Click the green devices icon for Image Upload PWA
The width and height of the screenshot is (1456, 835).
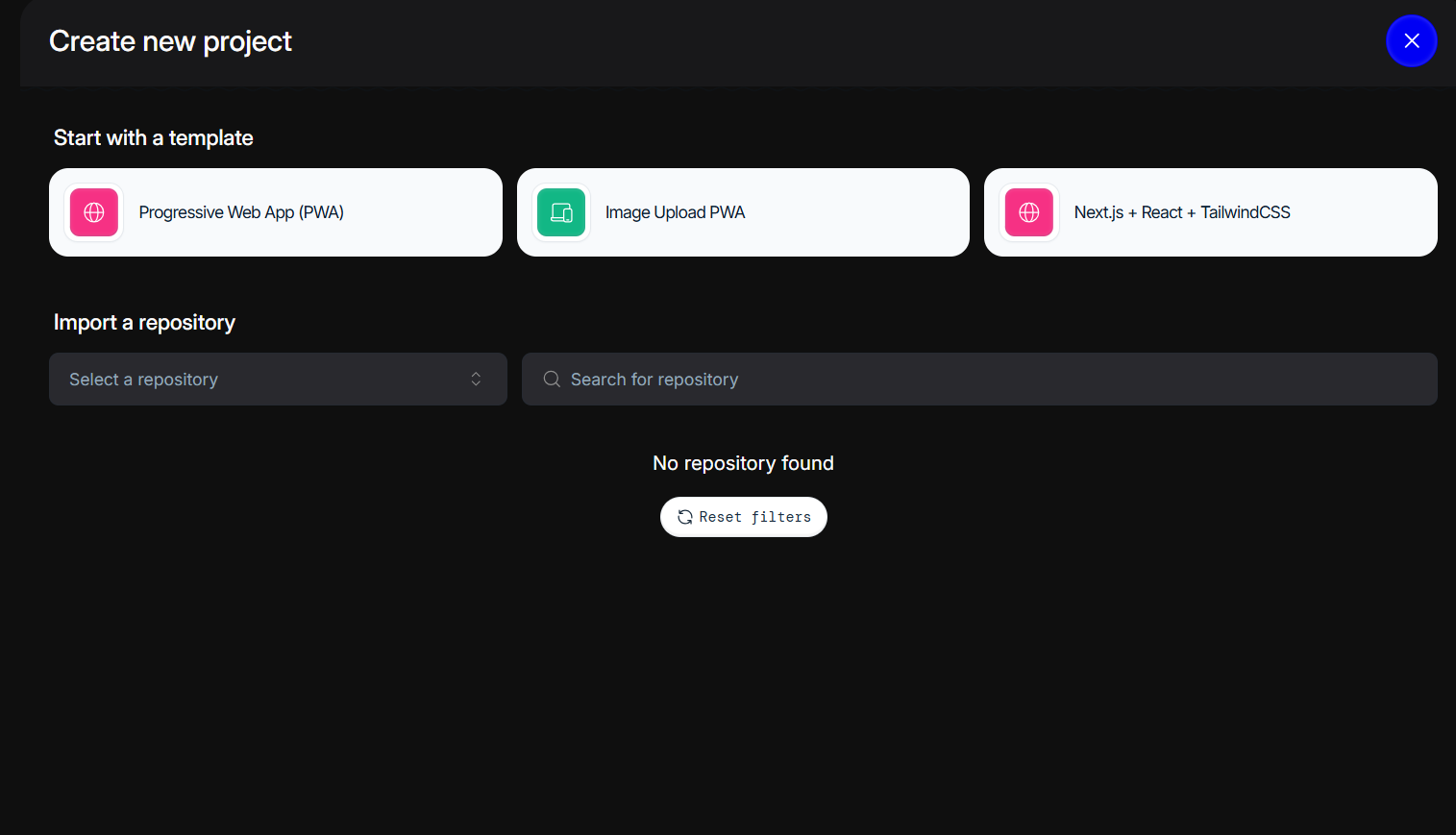(561, 212)
